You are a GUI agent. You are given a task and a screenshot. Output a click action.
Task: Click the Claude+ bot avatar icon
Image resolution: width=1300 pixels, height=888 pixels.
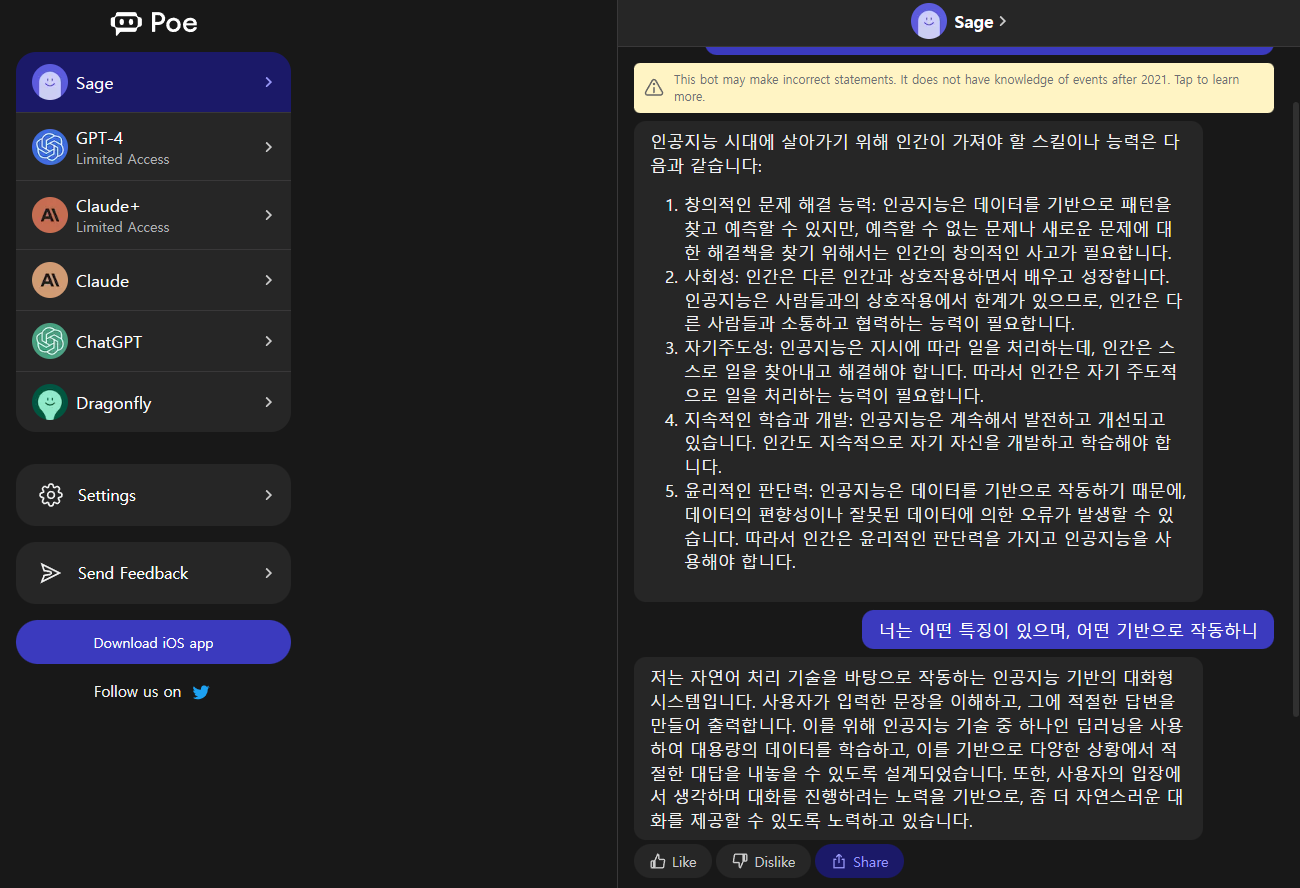(x=50, y=215)
